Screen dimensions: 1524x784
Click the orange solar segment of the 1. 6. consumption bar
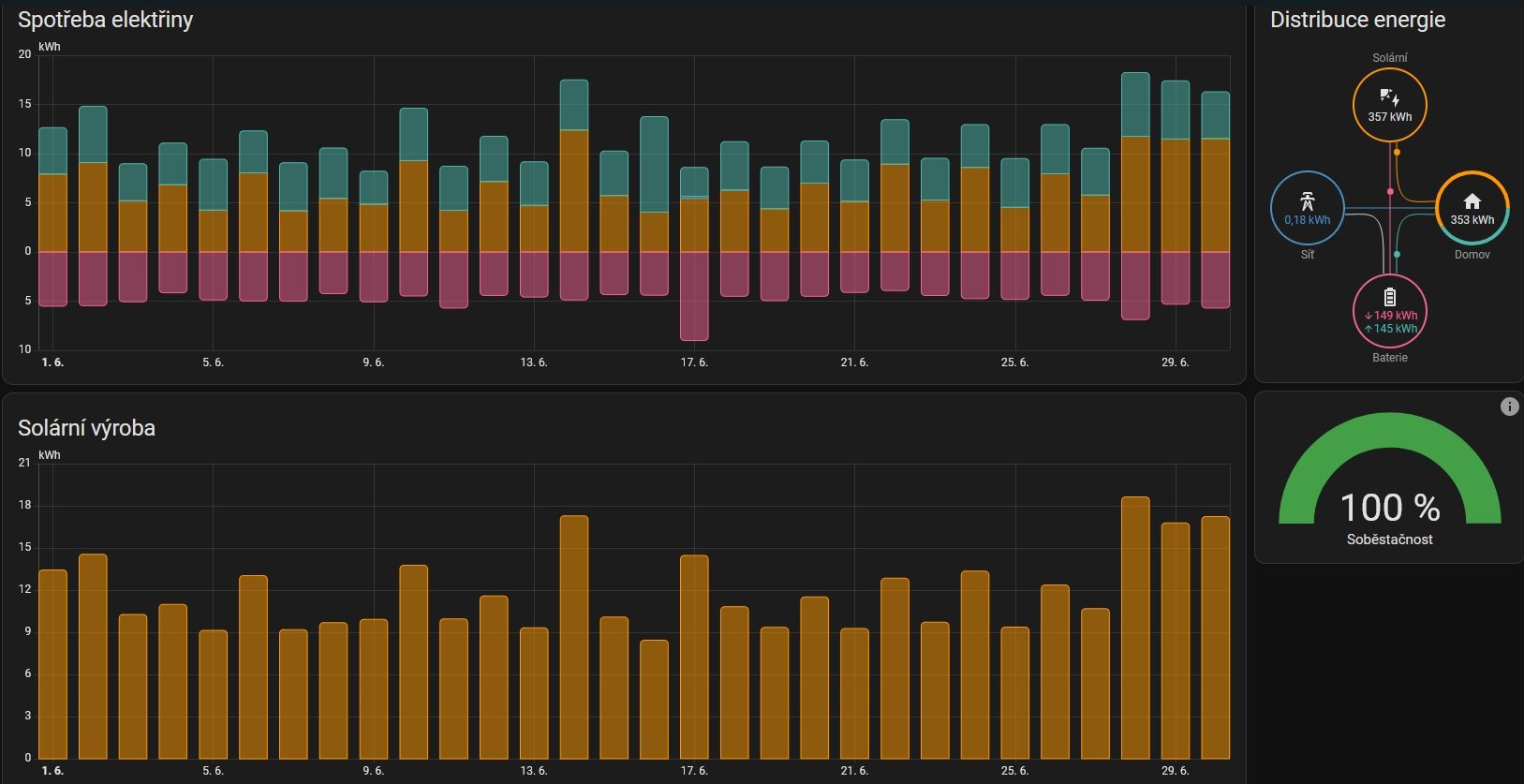(52, 213)
